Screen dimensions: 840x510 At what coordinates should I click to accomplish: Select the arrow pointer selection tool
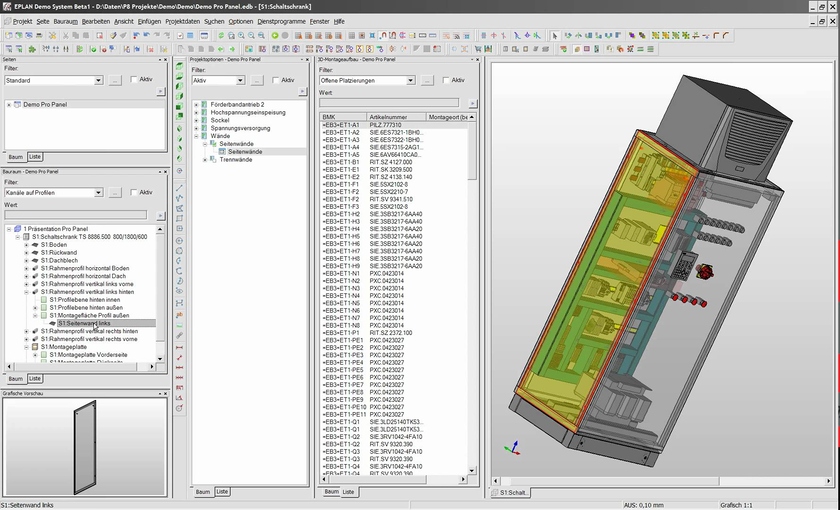pos(553,35)
